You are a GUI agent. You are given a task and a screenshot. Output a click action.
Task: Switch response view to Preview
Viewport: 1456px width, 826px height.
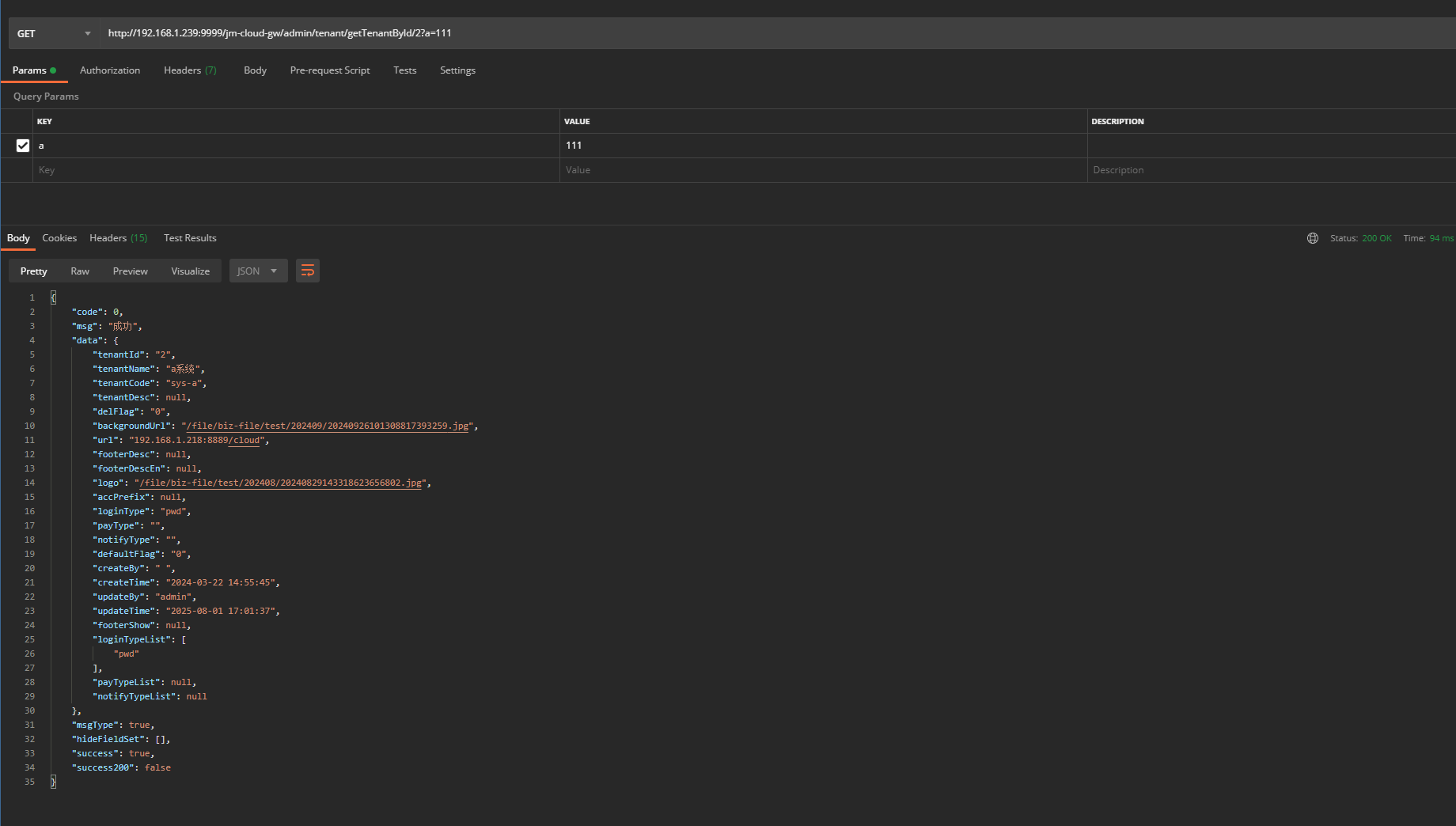130,271
